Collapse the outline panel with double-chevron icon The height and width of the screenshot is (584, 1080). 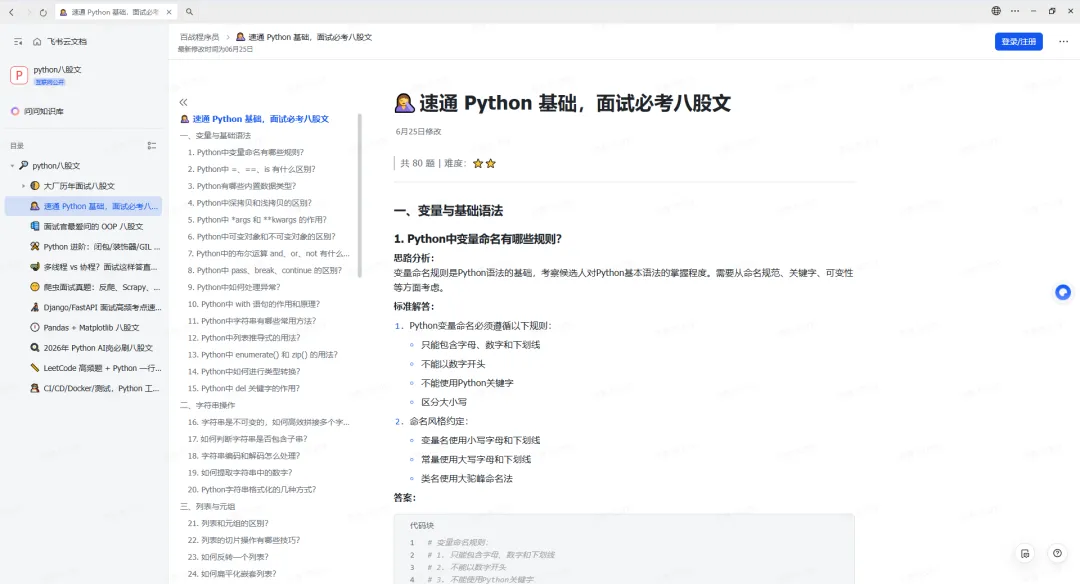click(x=183, y=102)
